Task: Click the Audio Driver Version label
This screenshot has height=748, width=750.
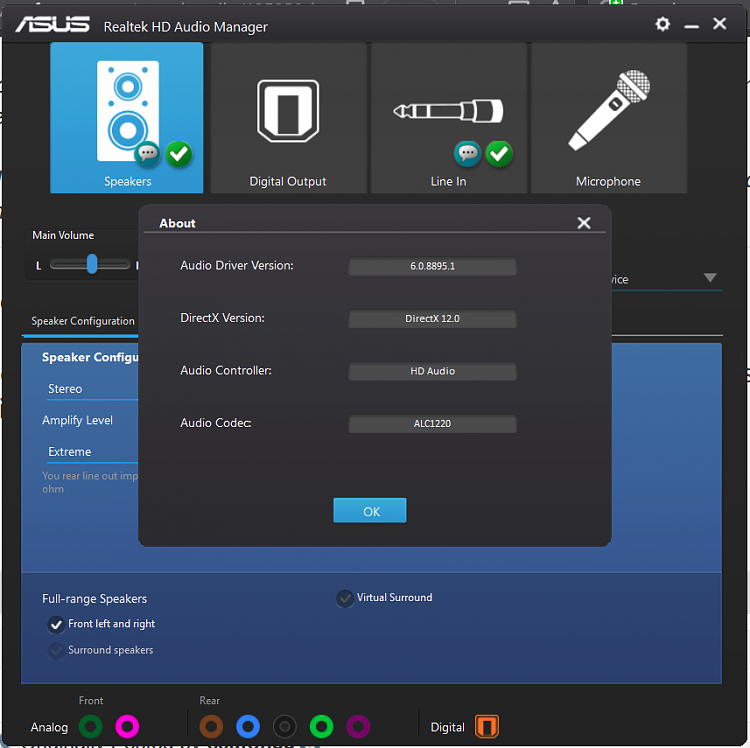Action: tap(237, 265)
